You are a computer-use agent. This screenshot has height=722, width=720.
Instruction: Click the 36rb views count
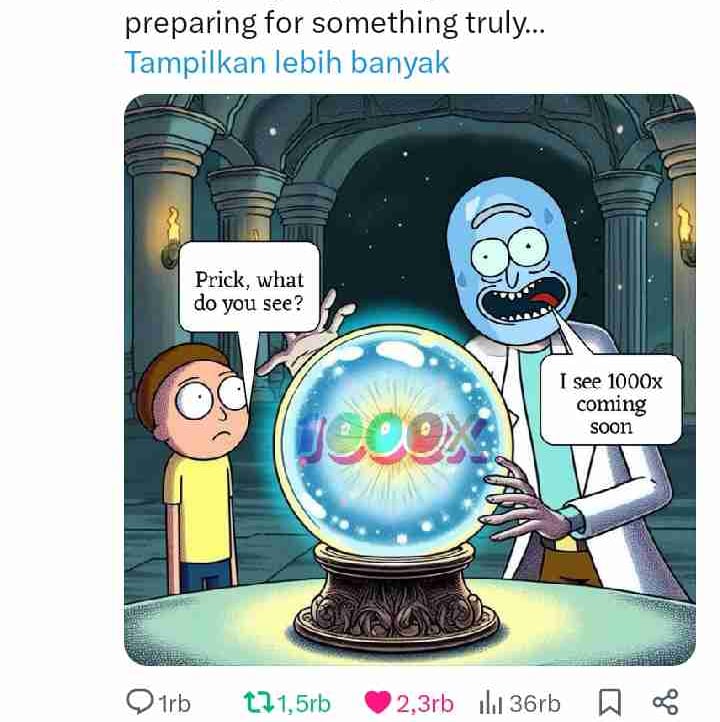(x=534, y=704)
